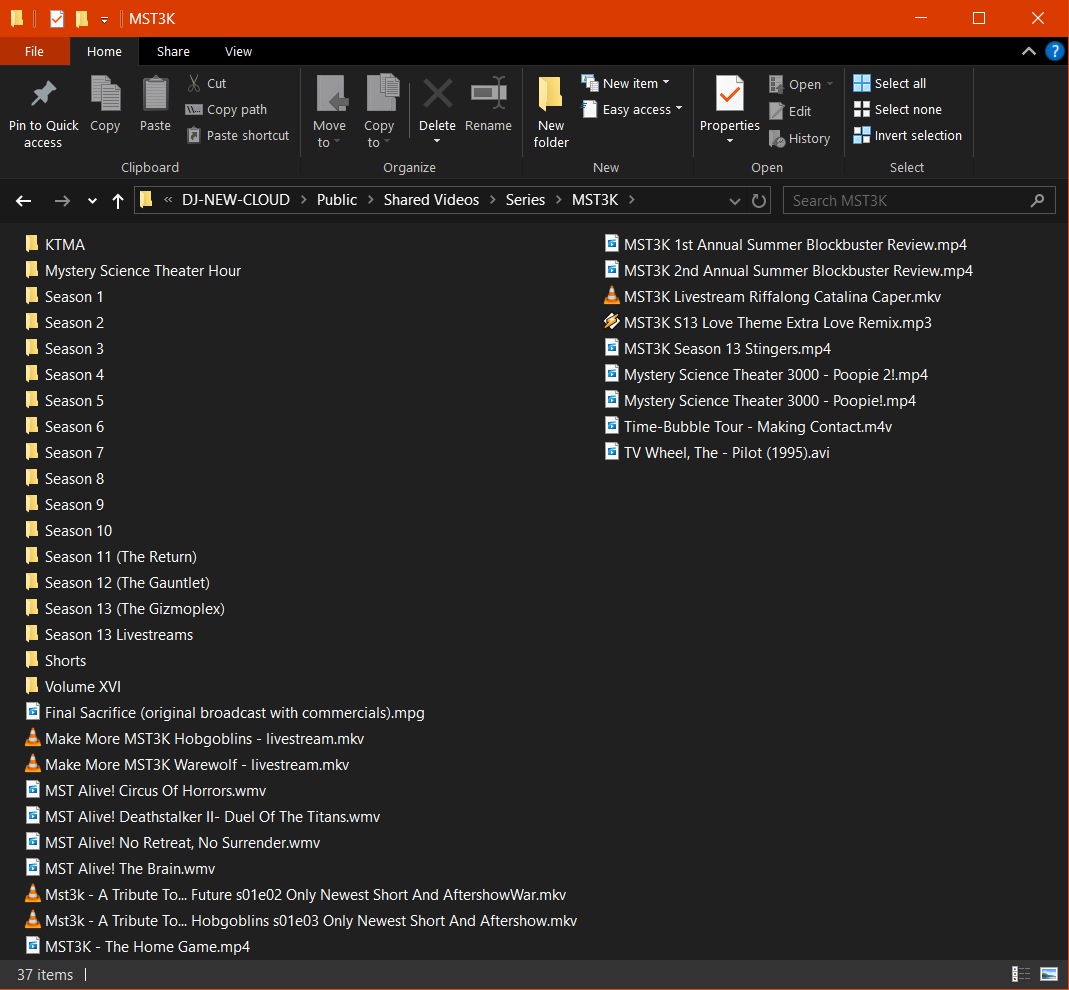This screenshot has width=1069, height=990.
Task: Go up one folder level
Action: click(x=118, y=200)
